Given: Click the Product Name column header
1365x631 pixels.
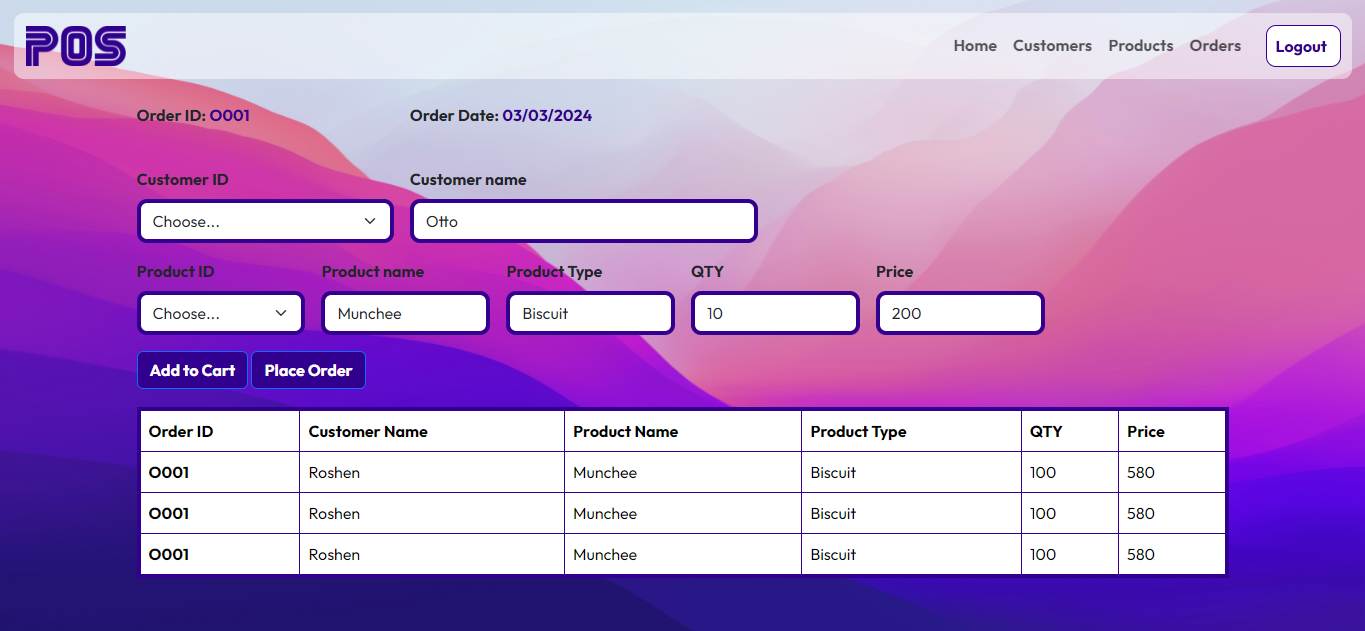Looking at the screenshot, I should 625,432.
